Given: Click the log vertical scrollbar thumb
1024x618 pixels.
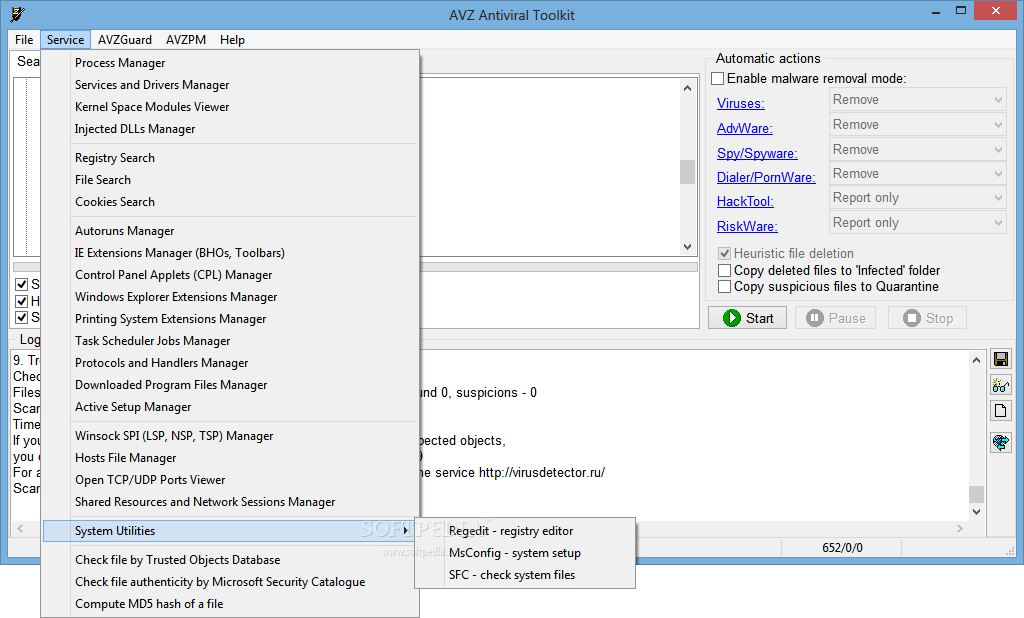Looking at the screenshot, I should [976, 494].
